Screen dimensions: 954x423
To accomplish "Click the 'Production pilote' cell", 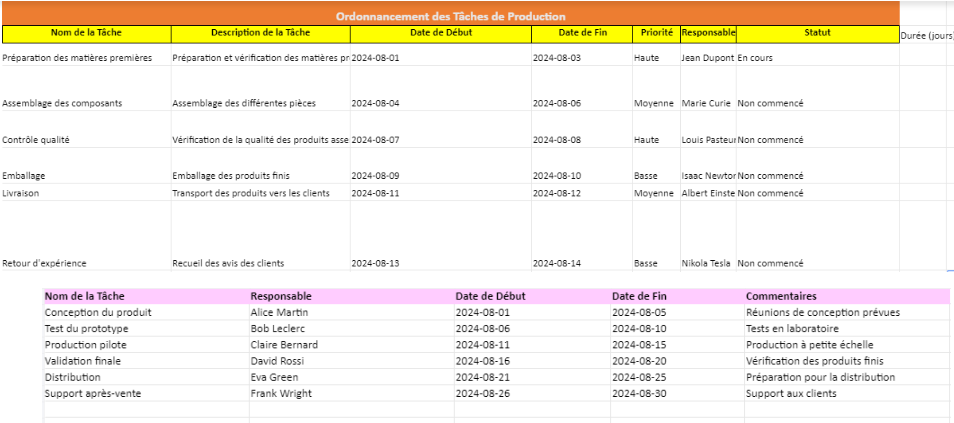I will [x=146, y=344].
